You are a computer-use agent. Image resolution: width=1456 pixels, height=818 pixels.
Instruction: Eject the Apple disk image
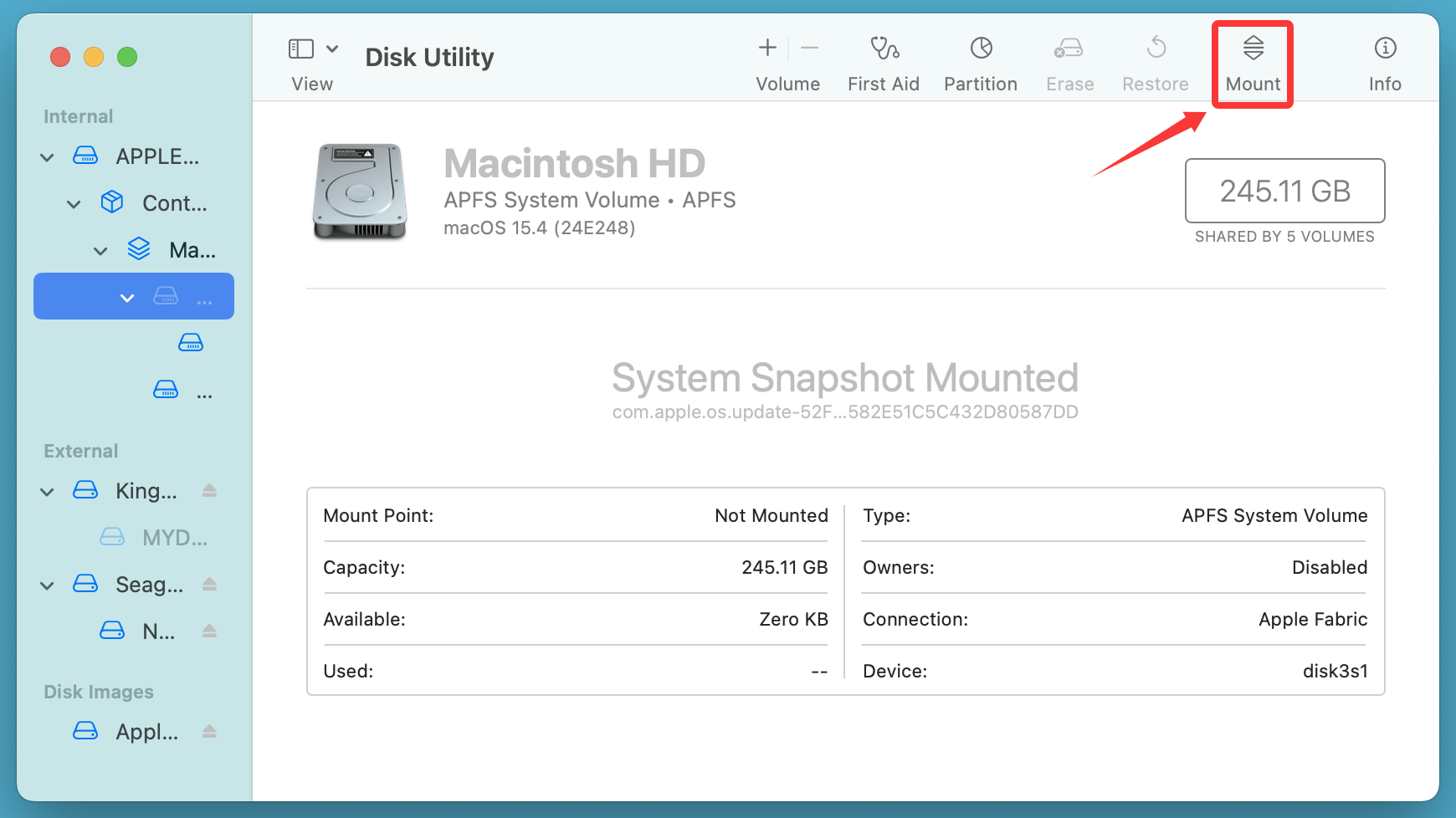pyautogui.click(x=209, y=732)
